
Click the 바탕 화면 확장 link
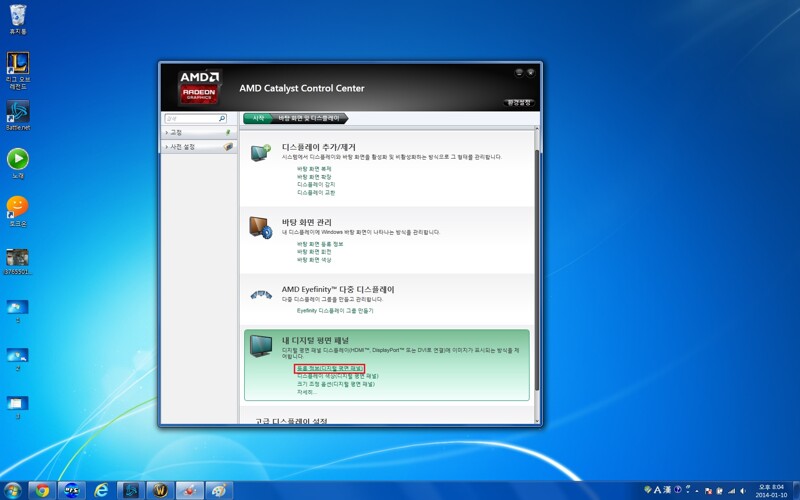tap(314, 177)
